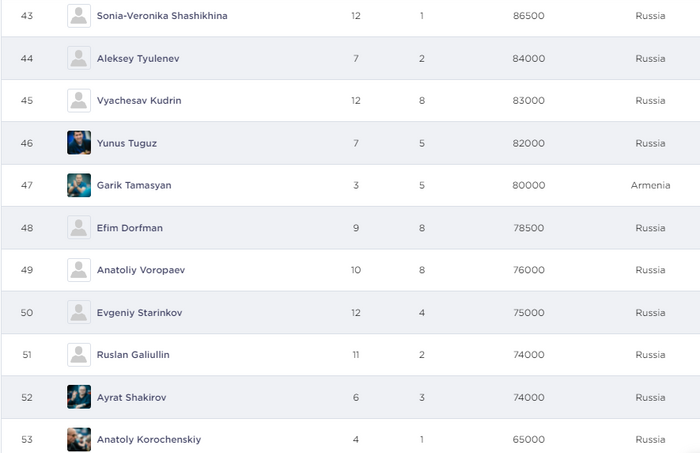Click Anatoly Korochenskiy's name link
Image resolution: width=700 pixels, height=453 pixels.
[x=149, y=439]
